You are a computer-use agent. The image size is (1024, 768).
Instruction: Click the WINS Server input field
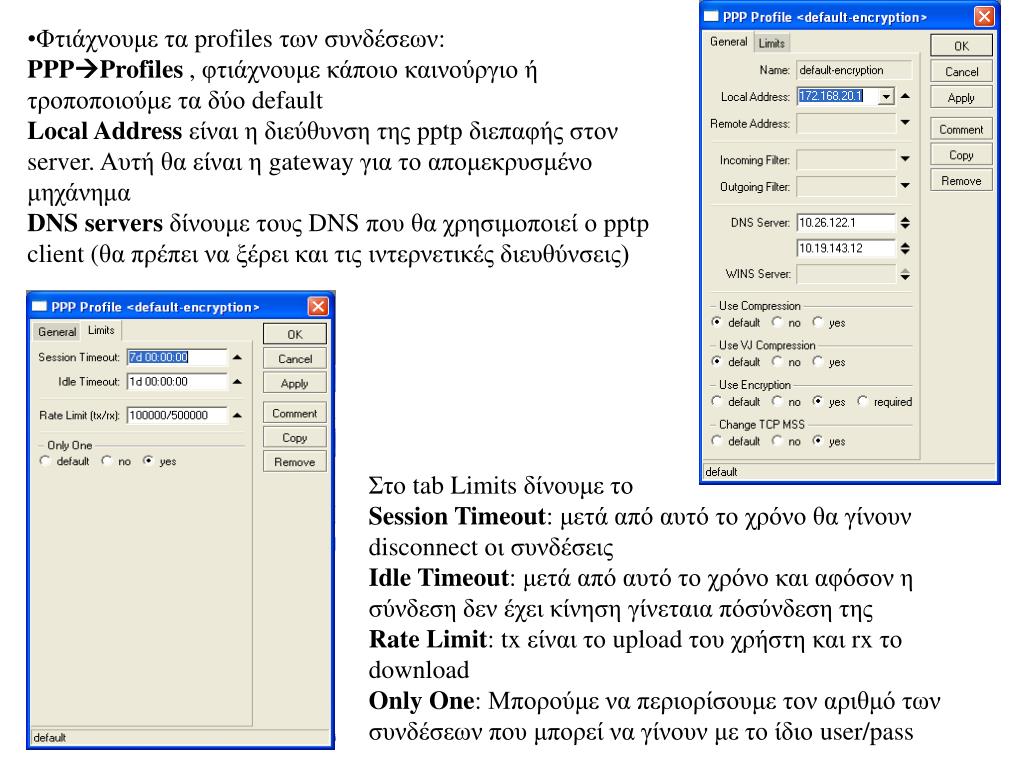[846, 274]
